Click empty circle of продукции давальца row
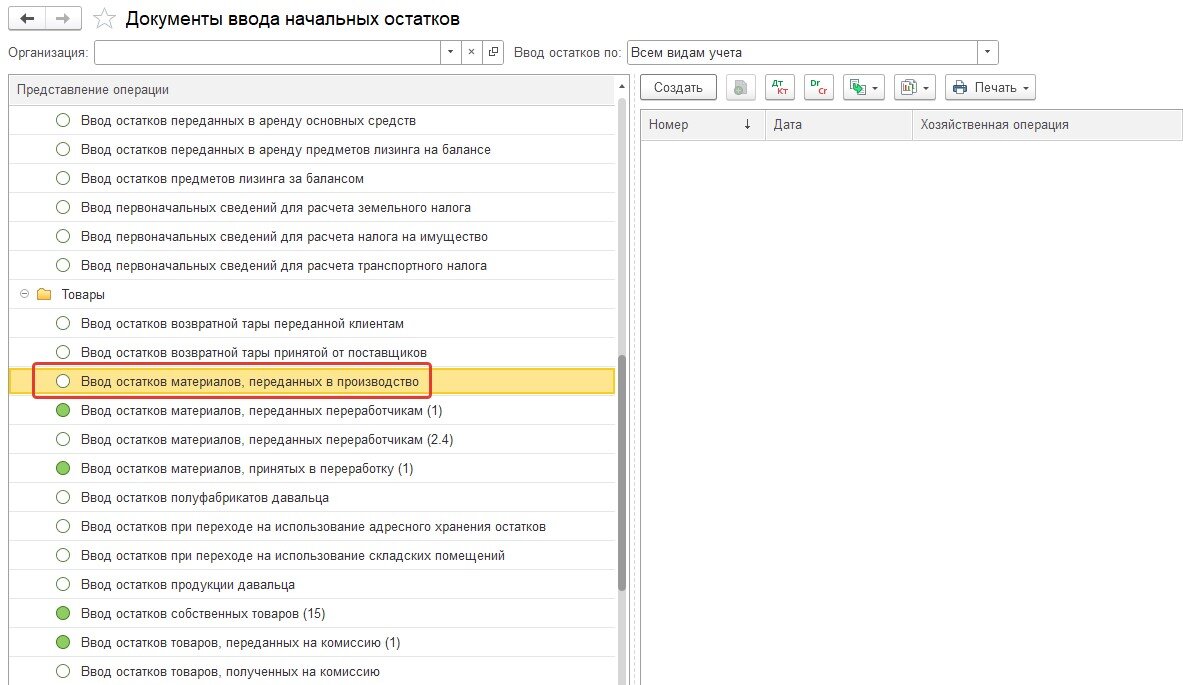This screenshot has height=685, width=1183. pyautogui.click(x=63, y=585)
